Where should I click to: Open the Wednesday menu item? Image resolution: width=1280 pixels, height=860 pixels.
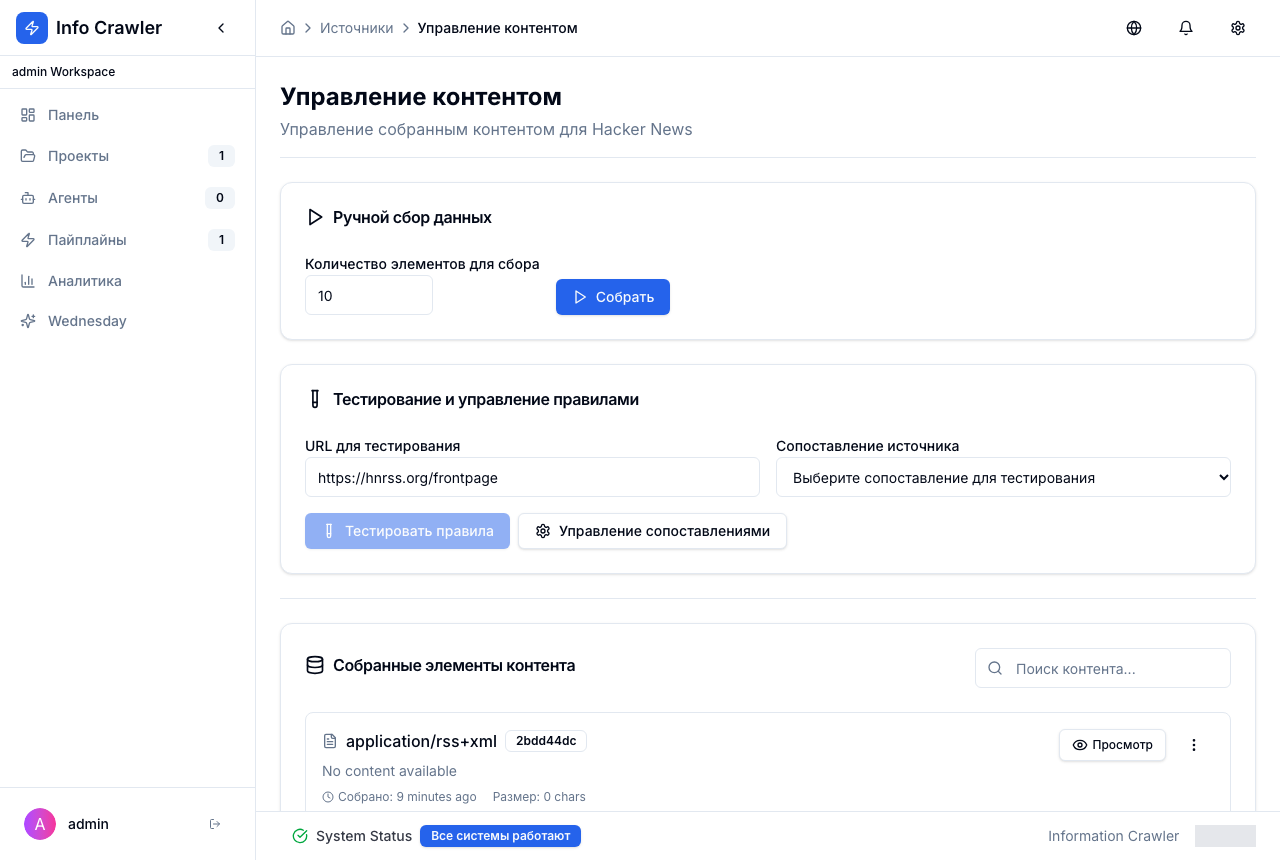(x=127, y=321)
